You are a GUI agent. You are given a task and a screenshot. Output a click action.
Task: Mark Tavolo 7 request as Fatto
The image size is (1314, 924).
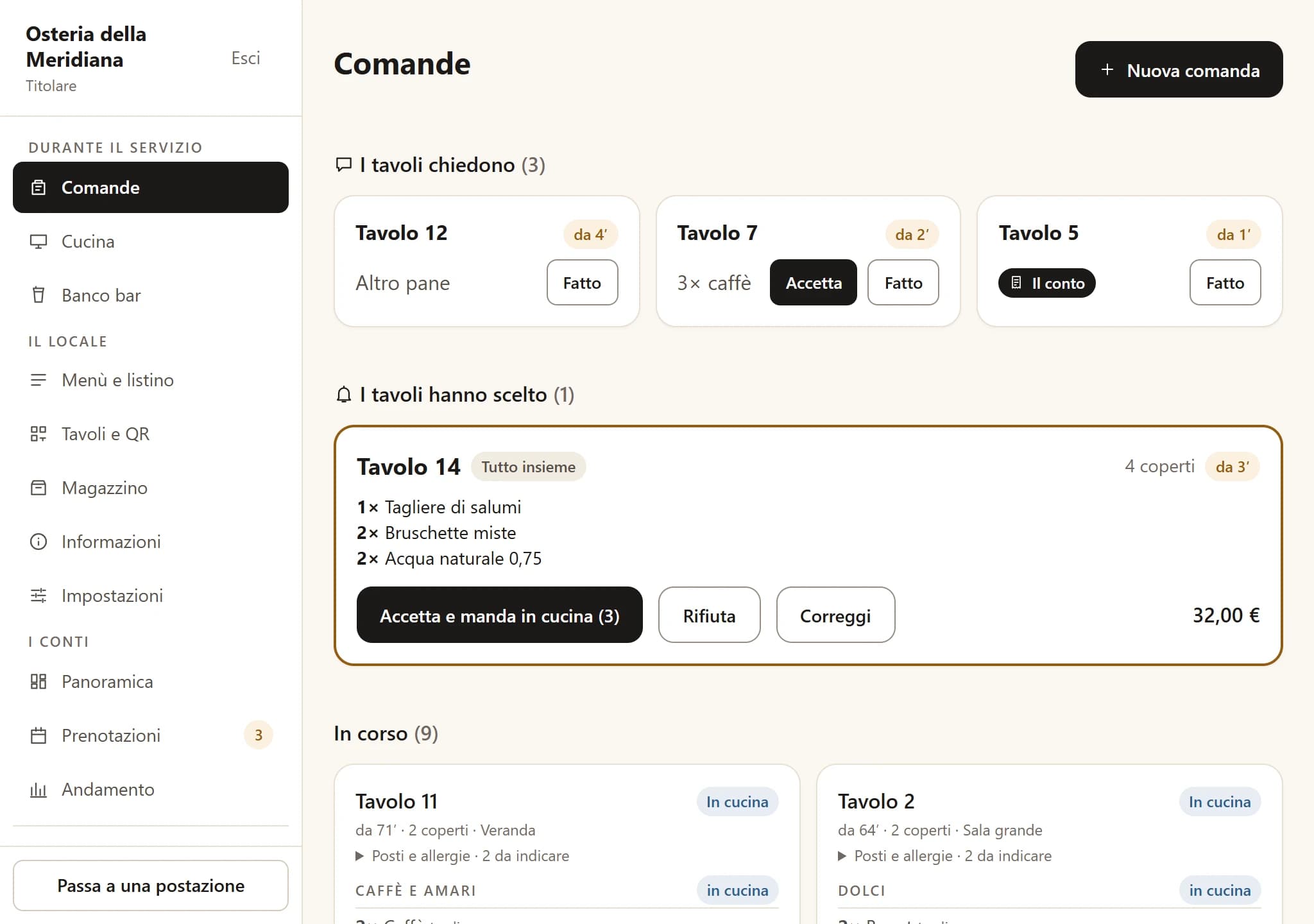pos(903,282)
